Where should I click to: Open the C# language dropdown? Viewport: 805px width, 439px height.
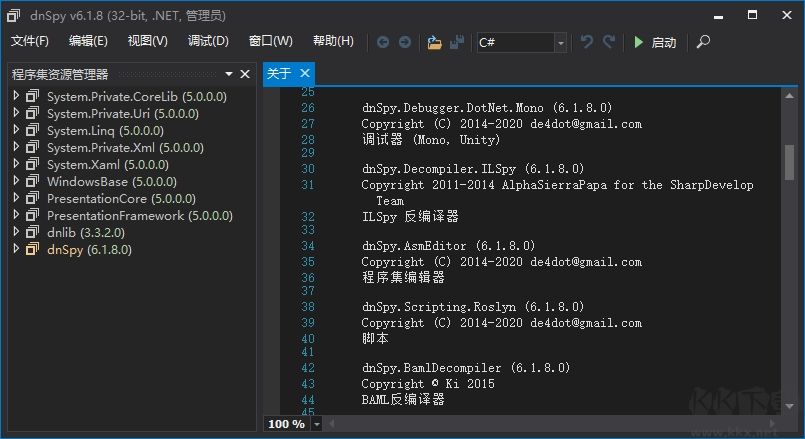(x=560, y=42)
